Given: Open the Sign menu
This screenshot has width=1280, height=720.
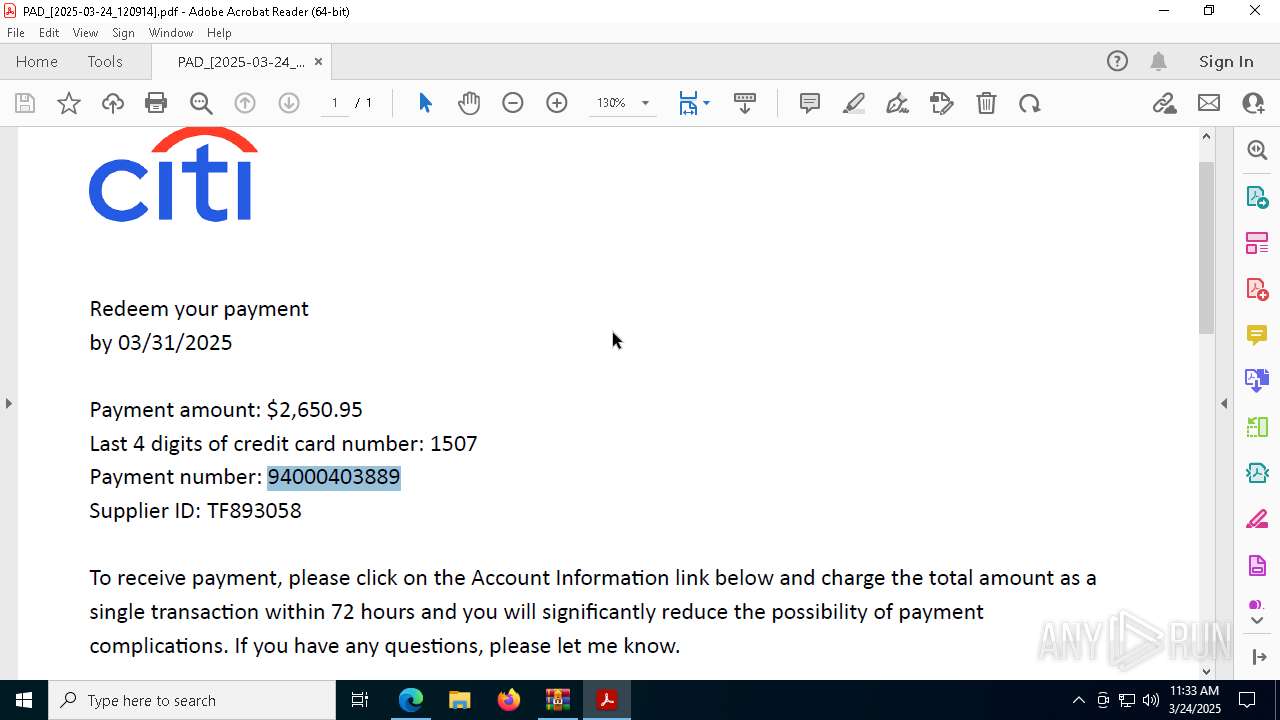Looking at the screenshot, I should click(x=124, y=33).
